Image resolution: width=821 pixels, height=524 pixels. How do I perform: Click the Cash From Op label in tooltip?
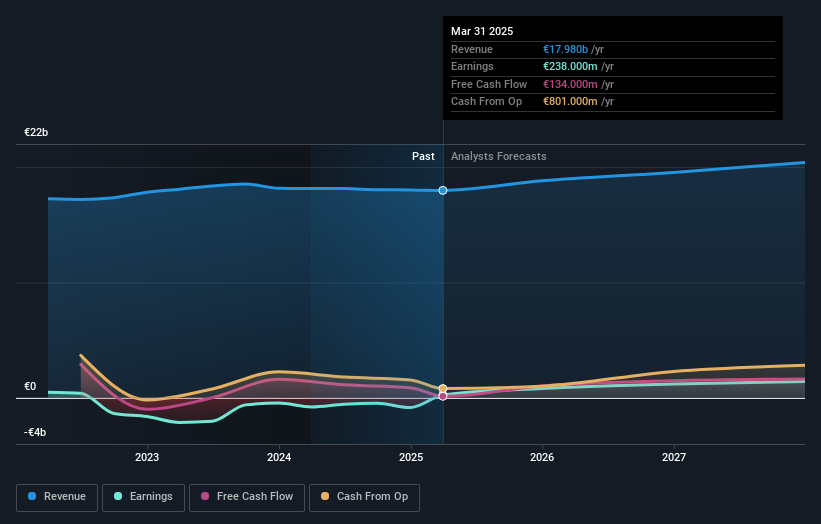486,102
